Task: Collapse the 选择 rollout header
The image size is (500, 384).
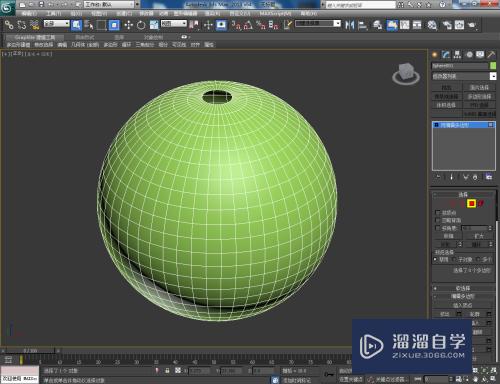Action: tap(463, 194)
